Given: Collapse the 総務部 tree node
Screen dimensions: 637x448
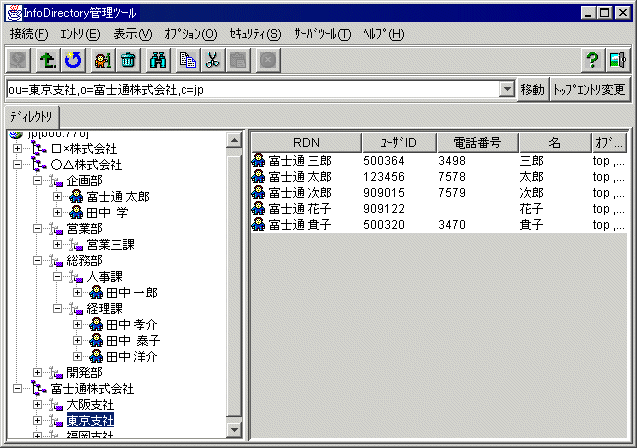Looking at the screenshot, I should (37, 260).
